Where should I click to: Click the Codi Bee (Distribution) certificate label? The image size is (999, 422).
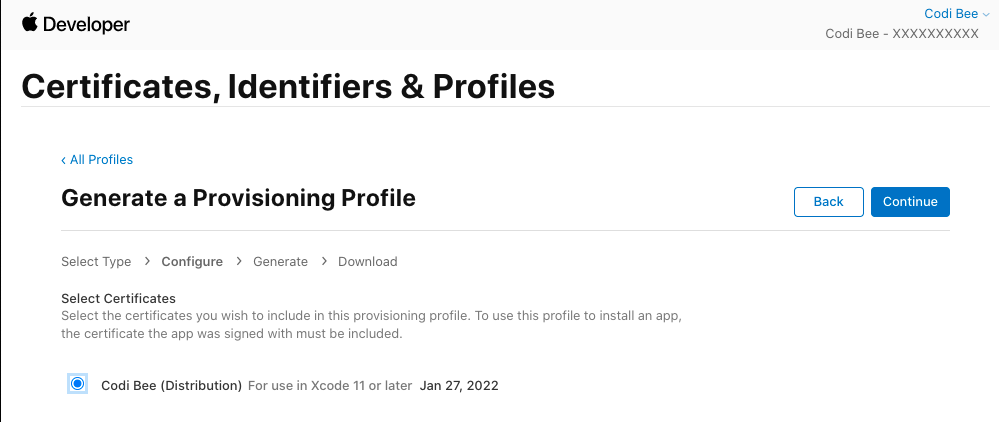coord(172,385)
